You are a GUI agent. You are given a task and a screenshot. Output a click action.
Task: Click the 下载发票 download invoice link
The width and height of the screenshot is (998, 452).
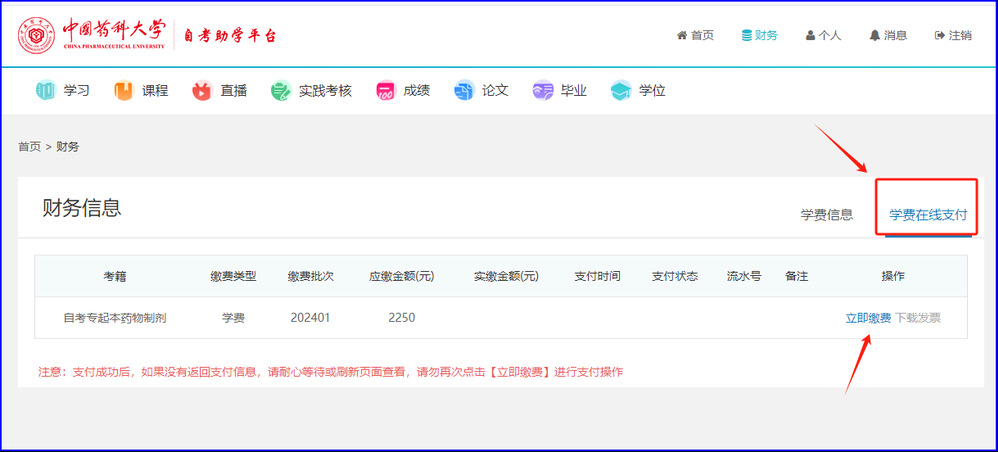[917, 318]
